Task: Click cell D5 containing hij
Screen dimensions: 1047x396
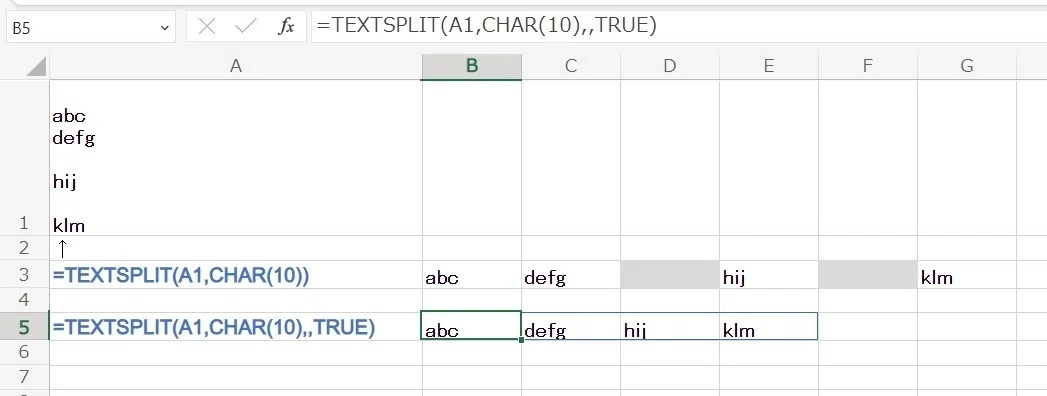Action: pos(669,326)
